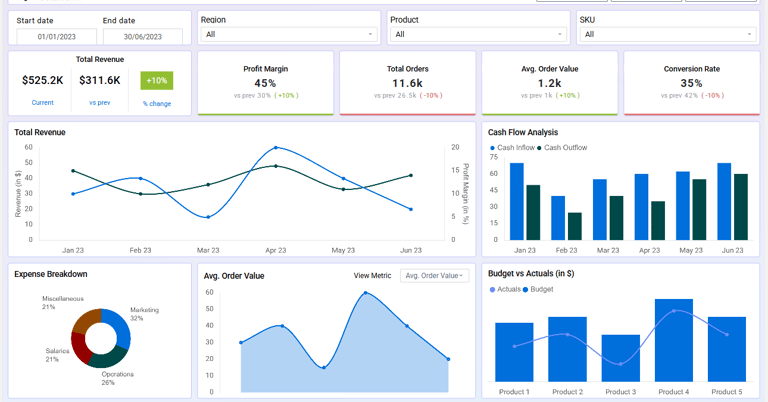Toggle Actuals legend dot in Budget chart
Viewport: 768px width, 402px height.
[x=492, y=289]
